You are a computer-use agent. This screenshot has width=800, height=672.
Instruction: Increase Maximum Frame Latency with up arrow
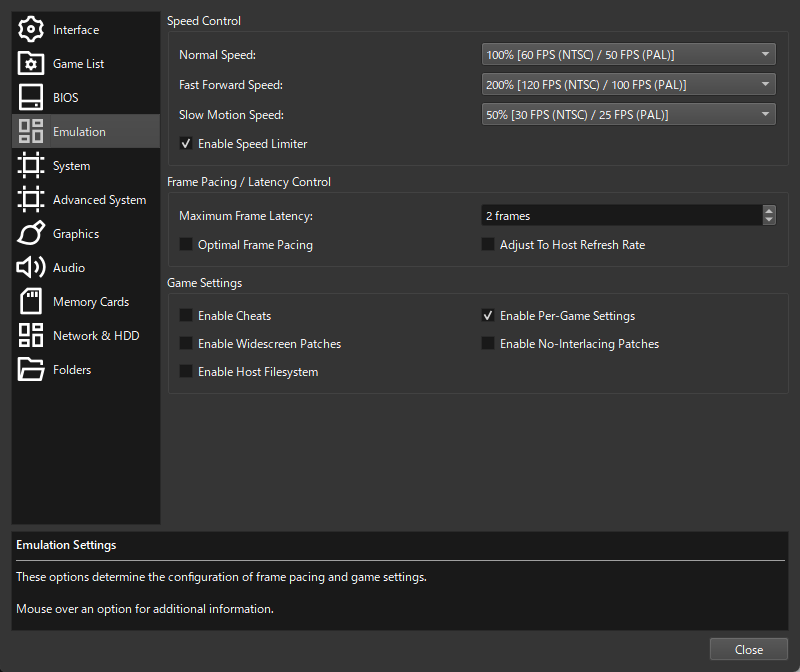[x=769, y=211]
